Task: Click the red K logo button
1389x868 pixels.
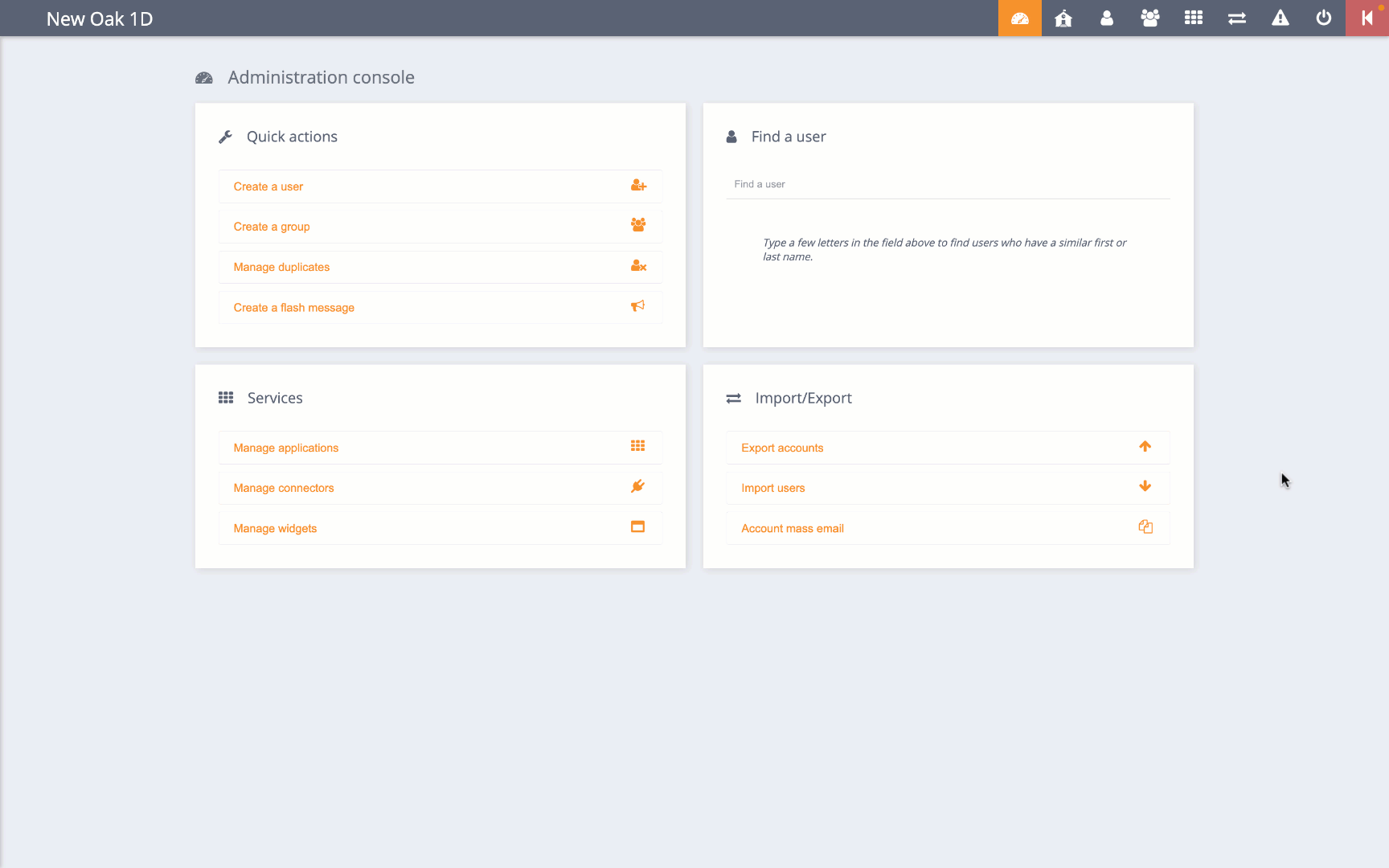Action: click(1367, 18)
